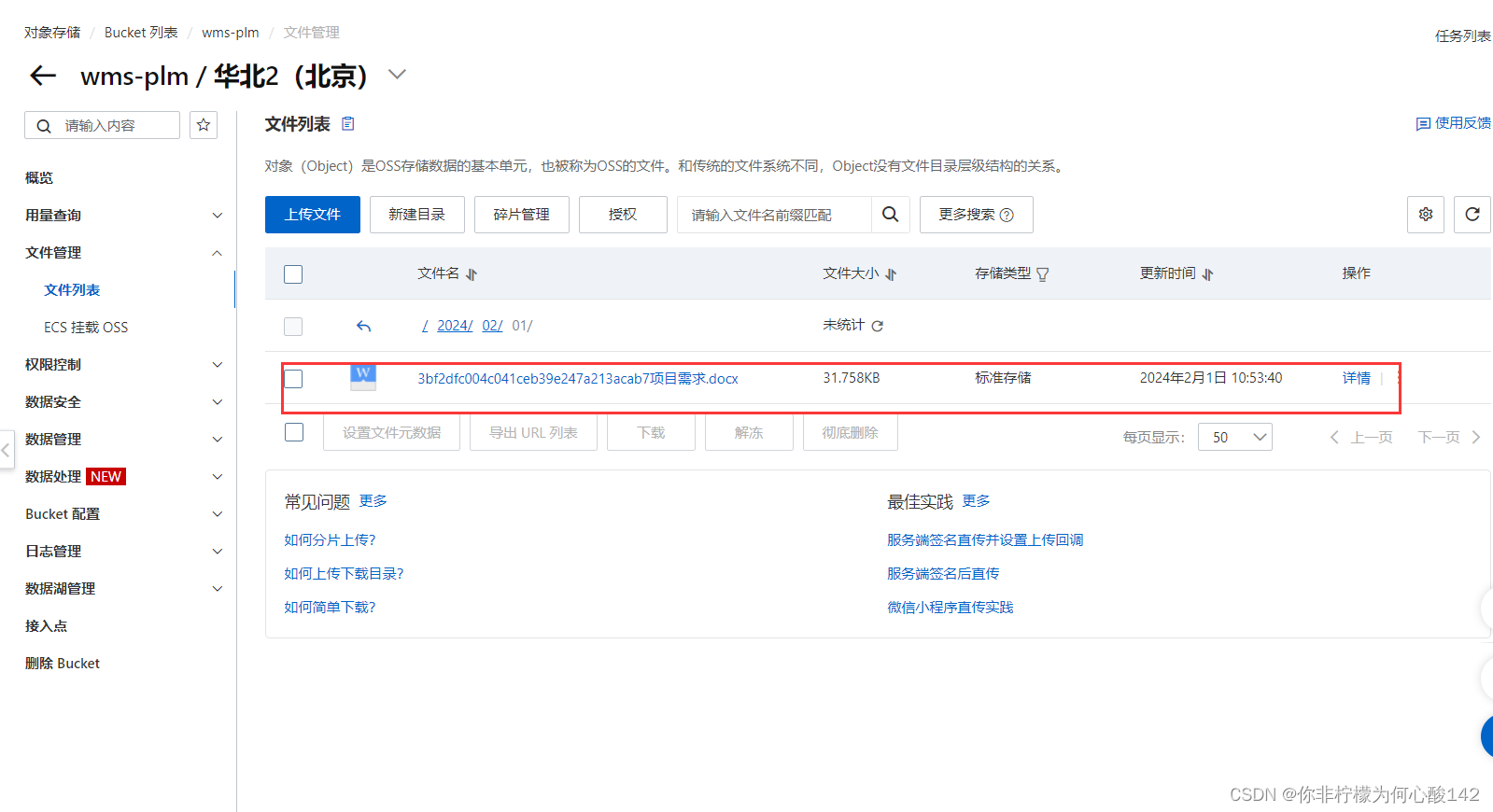Tick the select-all checkbox in table header
1493x812 pixels.
pos(293,274)
